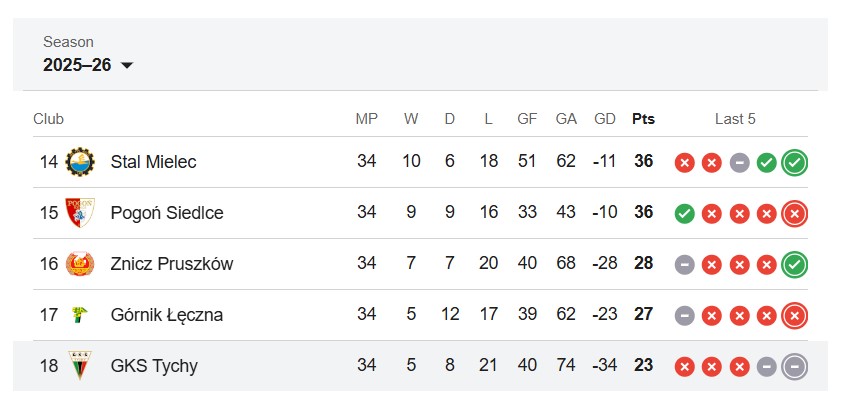849x405 pixels.
Task: Open the Stal Mielec team link
Action: click(x=153, y=161)
